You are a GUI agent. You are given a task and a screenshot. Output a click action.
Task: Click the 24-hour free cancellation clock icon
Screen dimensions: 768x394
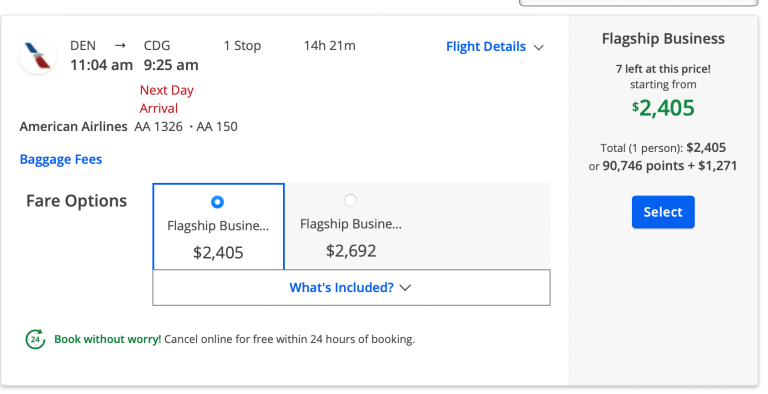pos(35,339)
